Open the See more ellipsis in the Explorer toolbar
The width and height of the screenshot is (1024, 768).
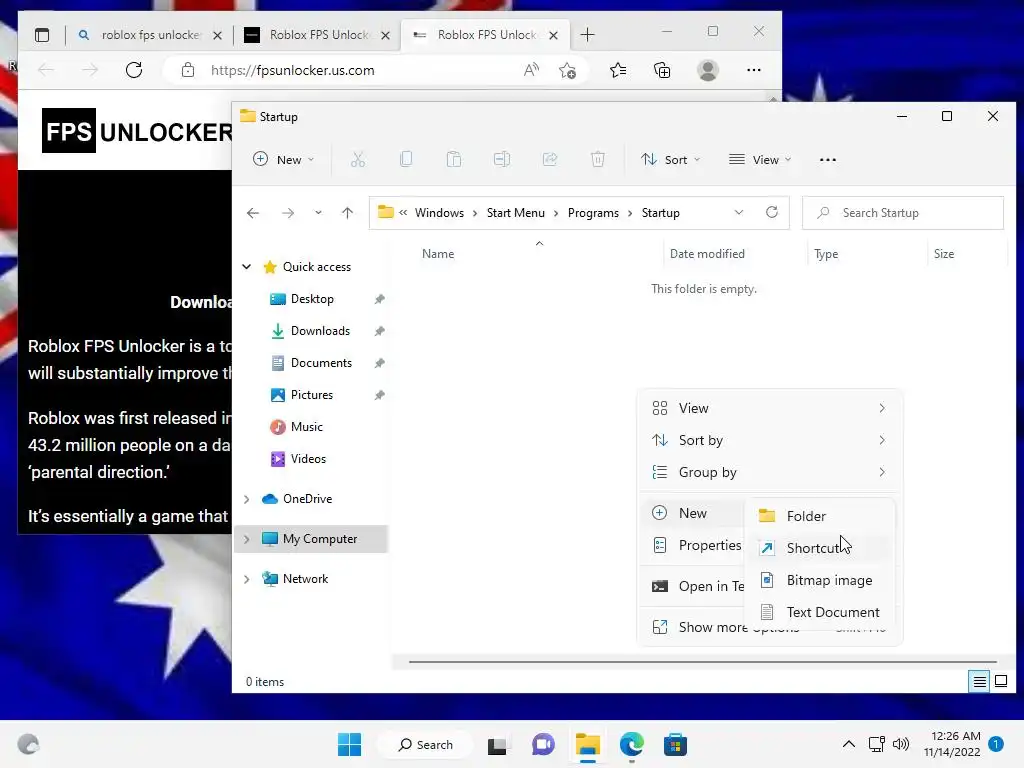pyautogui.click(x=827, y=159)
